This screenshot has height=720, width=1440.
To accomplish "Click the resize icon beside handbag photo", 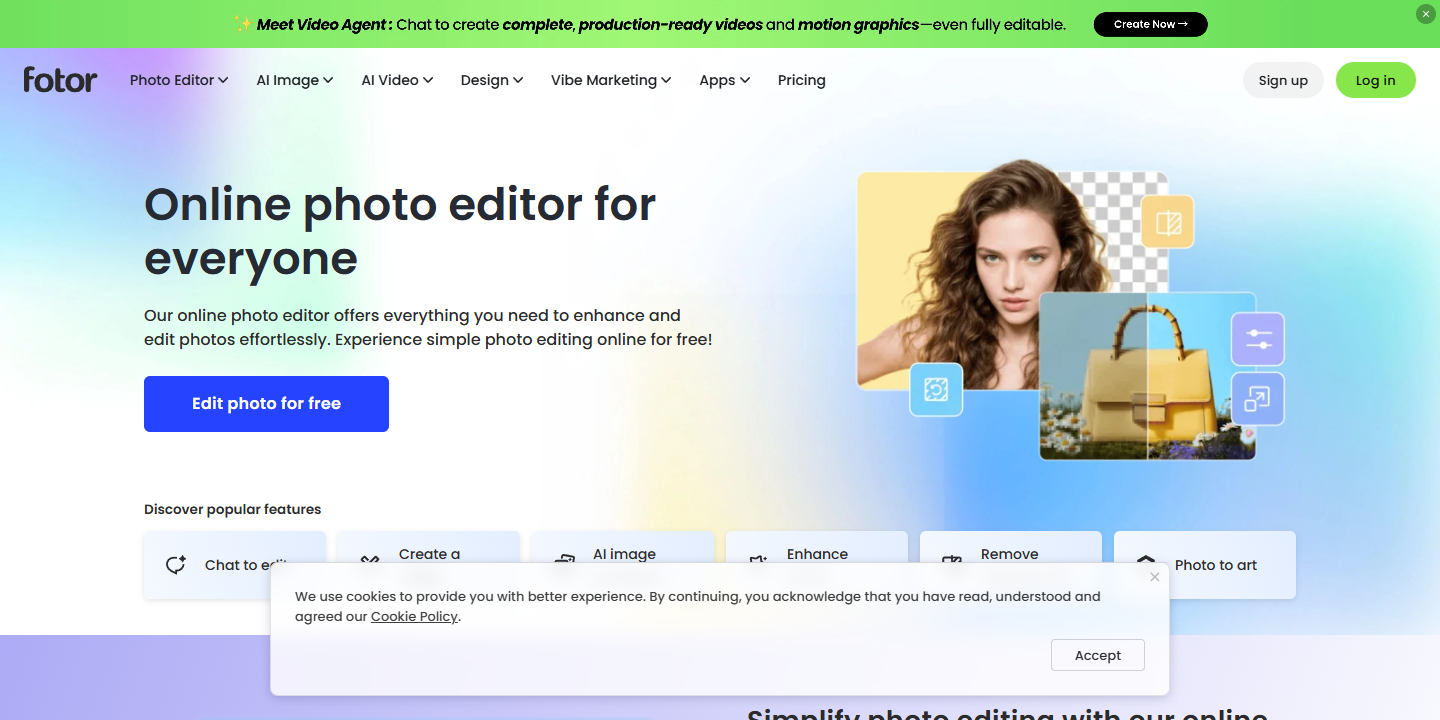I will [x=1258, y=399].
